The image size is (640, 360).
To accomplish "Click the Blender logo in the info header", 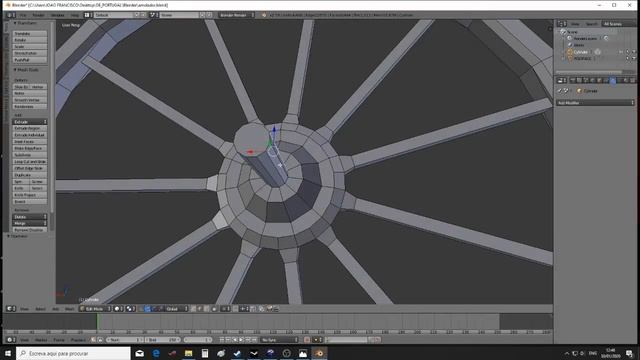I will [264, 15].
